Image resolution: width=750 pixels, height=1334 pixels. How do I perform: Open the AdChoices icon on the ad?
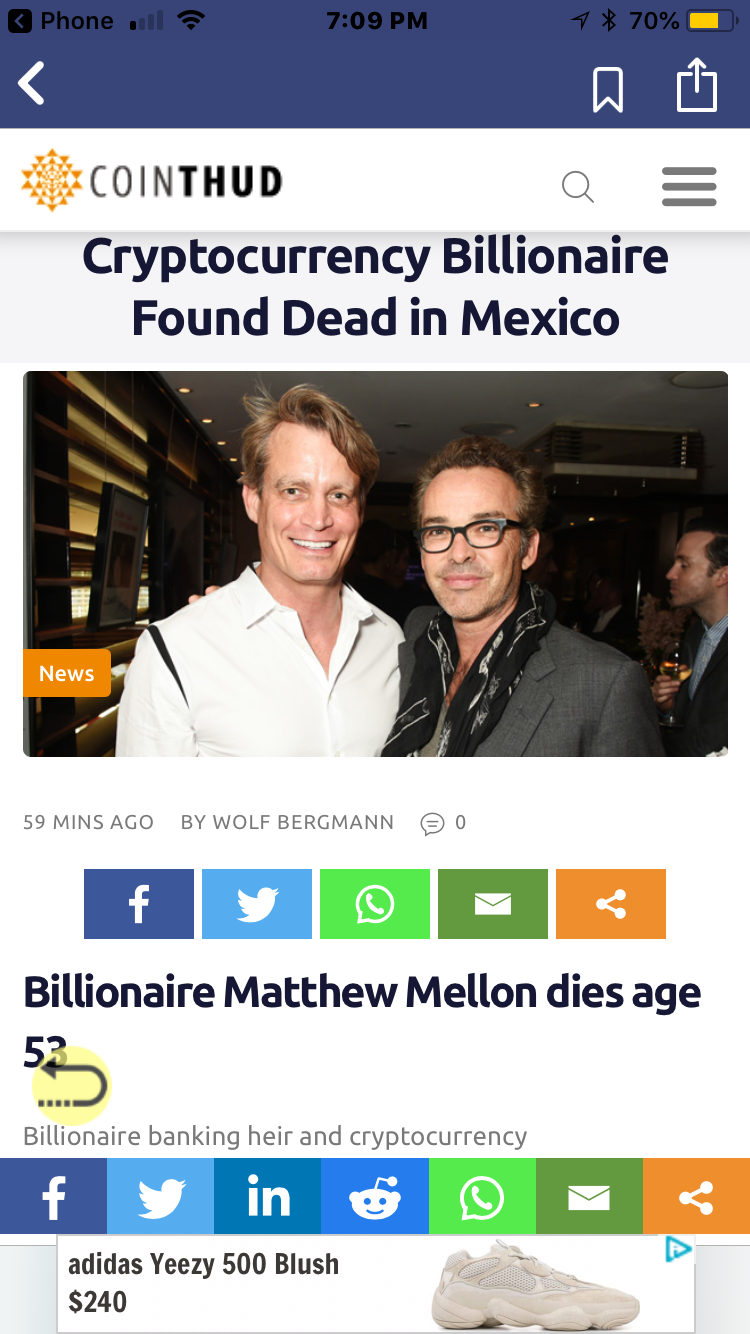679,1249
